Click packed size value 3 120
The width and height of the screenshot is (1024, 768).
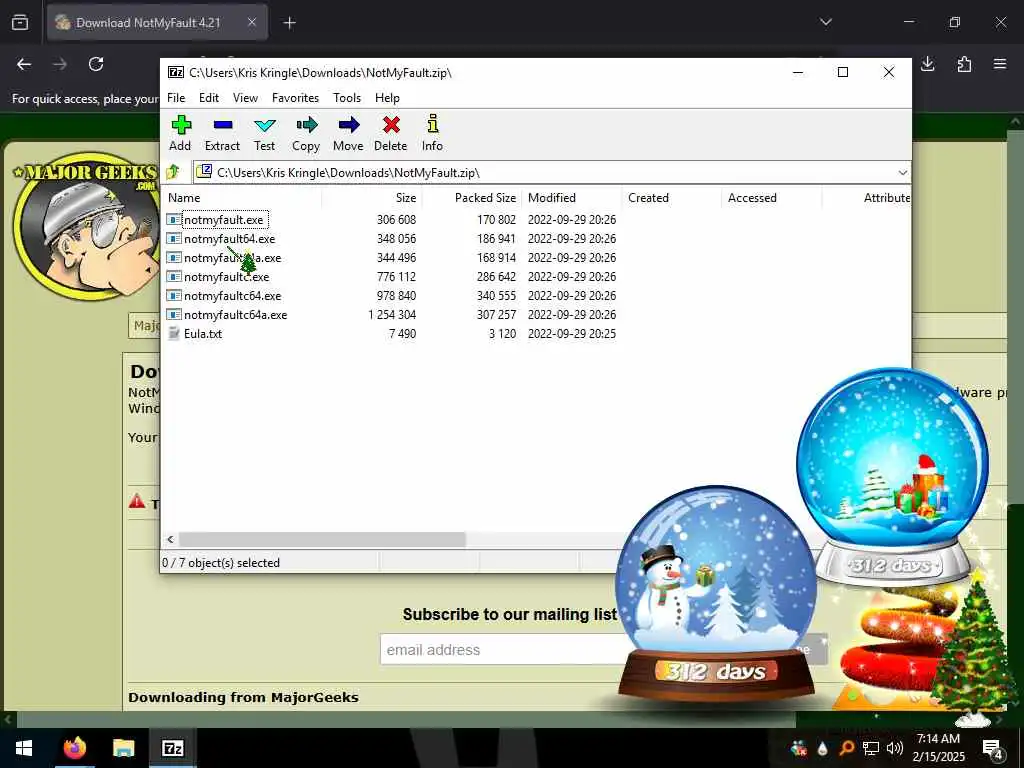[502, 333]
